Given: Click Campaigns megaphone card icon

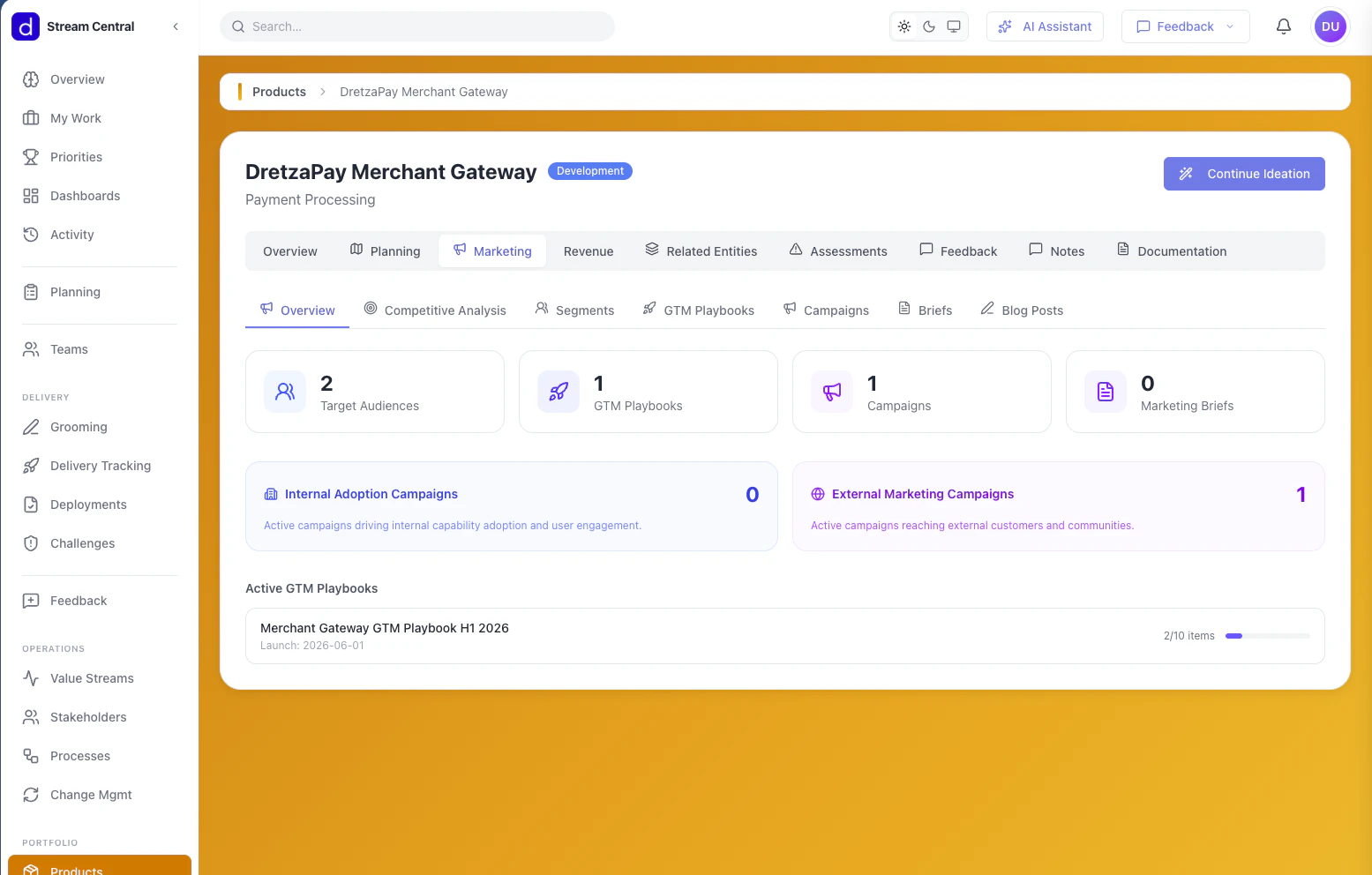Looking at the screenshot, I should point(832,392).
